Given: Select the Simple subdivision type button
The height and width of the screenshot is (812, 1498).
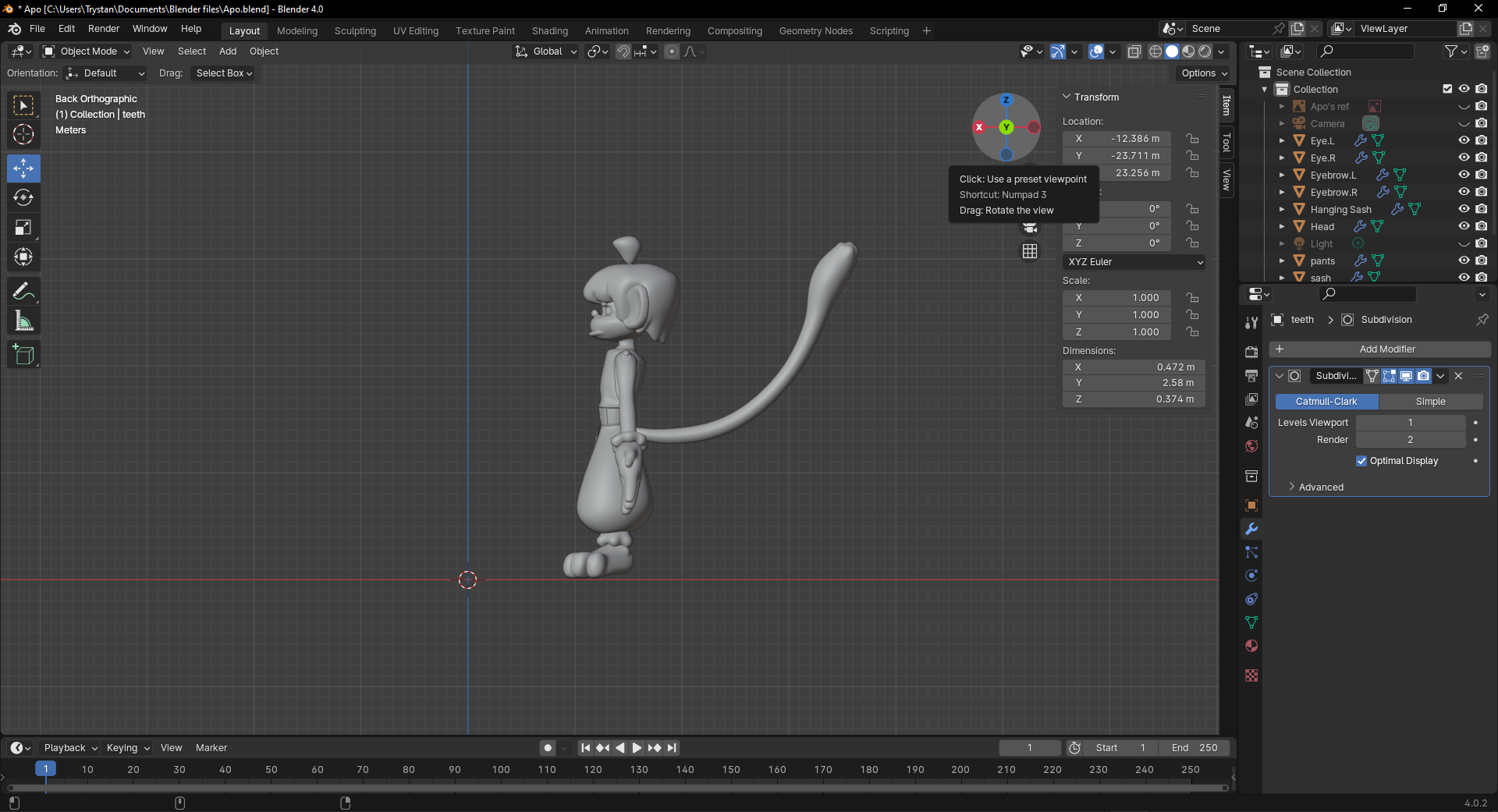Looking at the screenshot, I should coord(1430,402).
